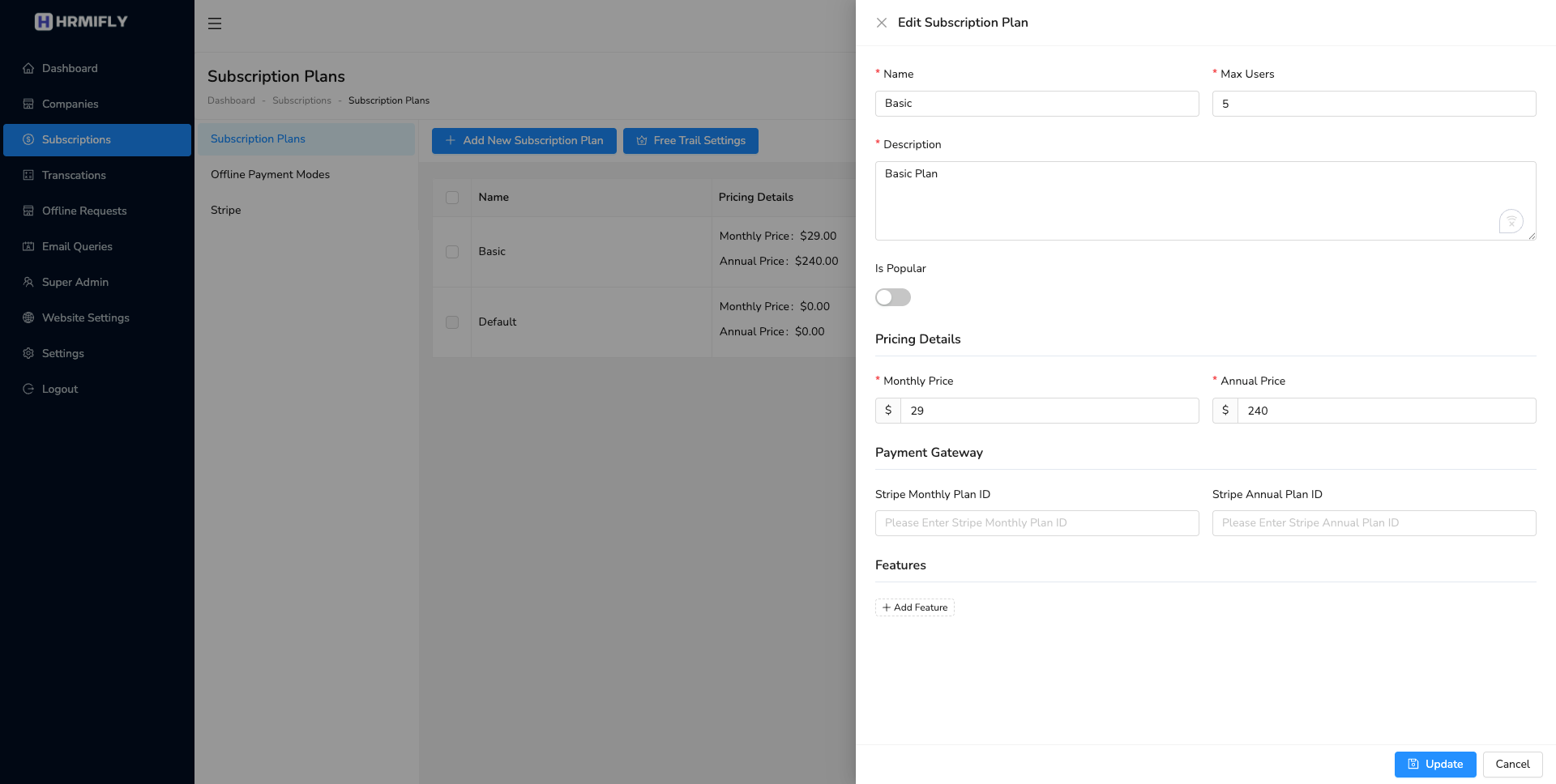1556x784 pixels.
Task: Click the Subscriptions sidebar item
Action: [97, 140]
